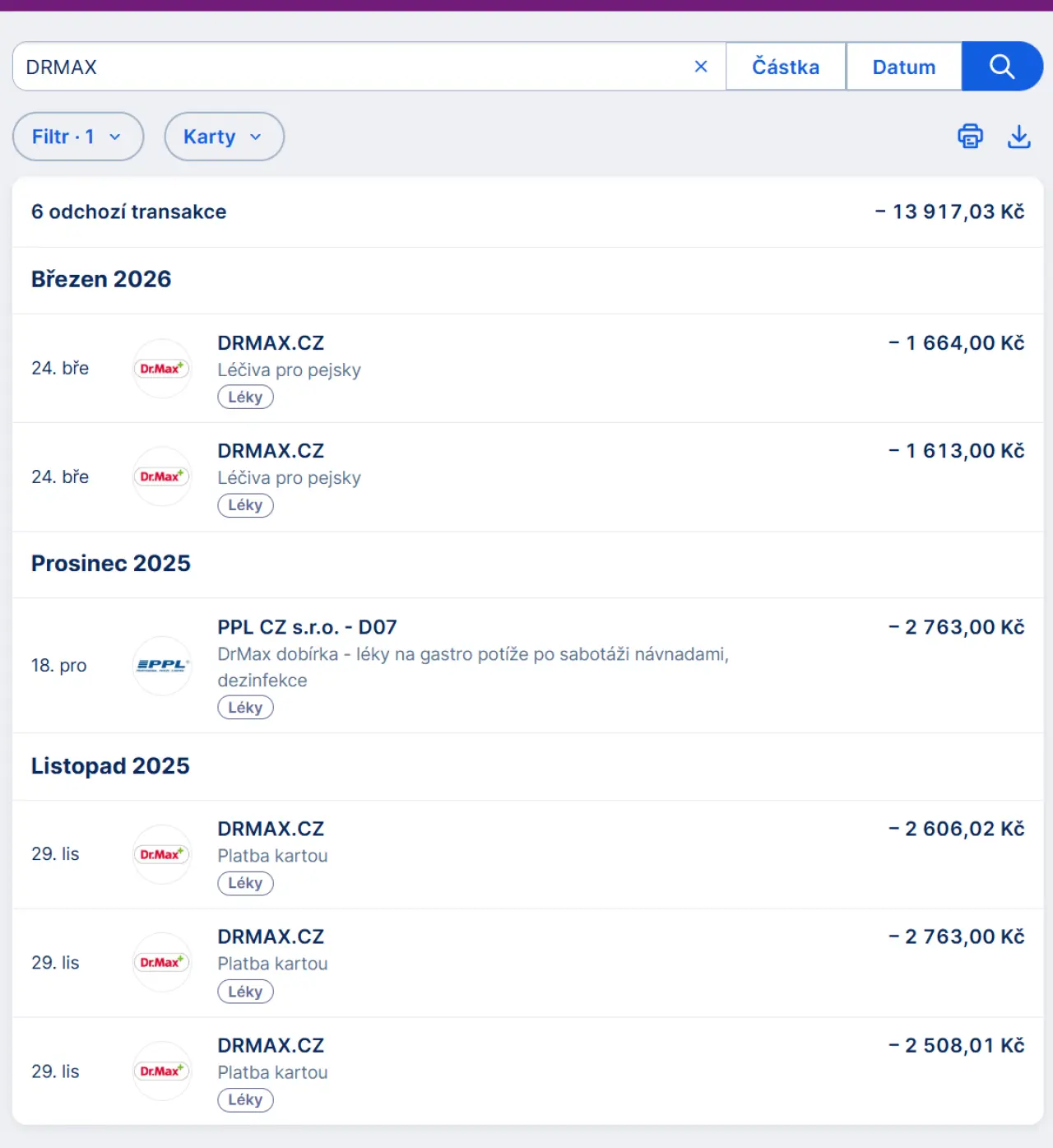The height and width of the screenshot is (1148, 1053).
Task: Click the Léky tag on the 2 508,01 Kč transaction
Action: click(x=245, y=1099)
